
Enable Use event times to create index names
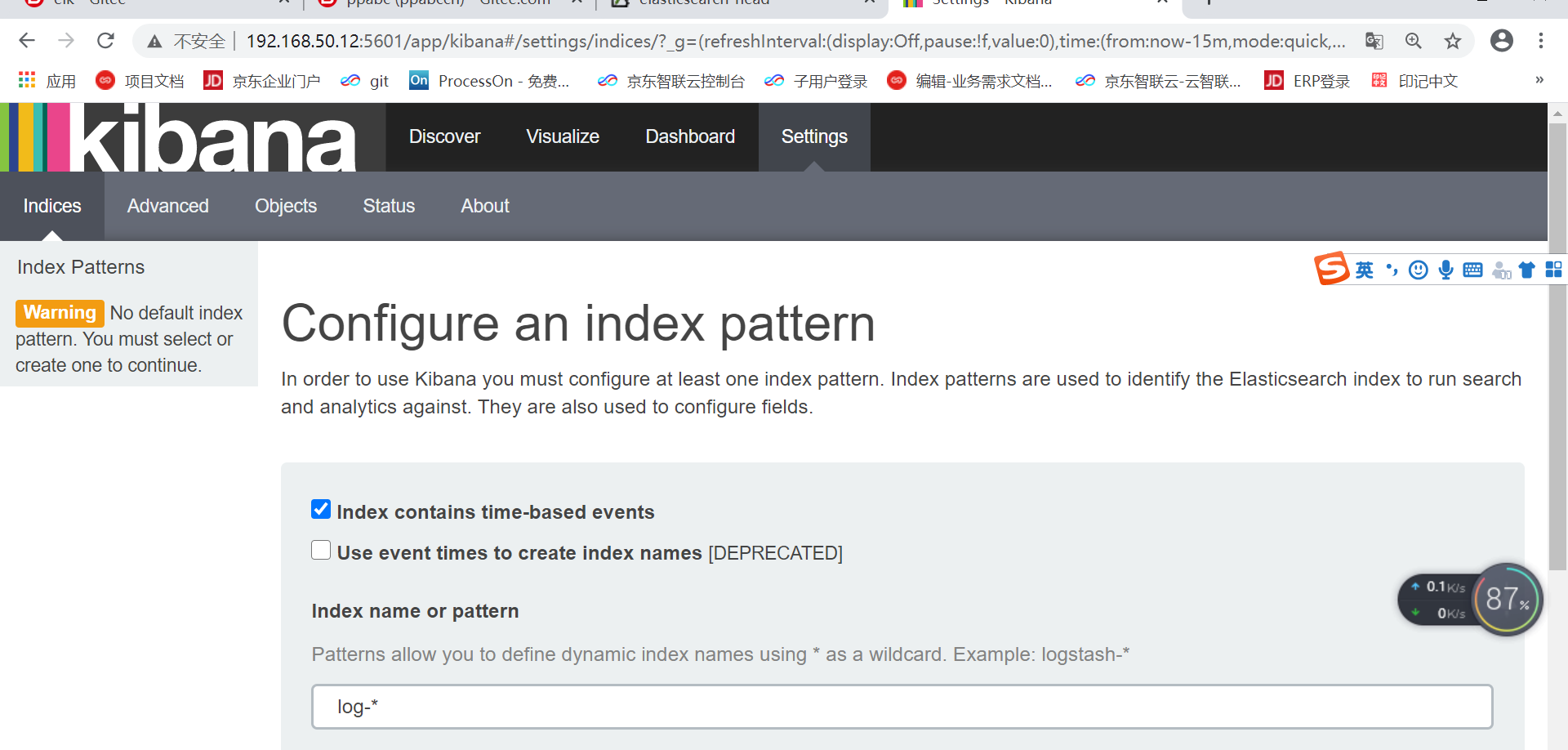click(321, 551)
